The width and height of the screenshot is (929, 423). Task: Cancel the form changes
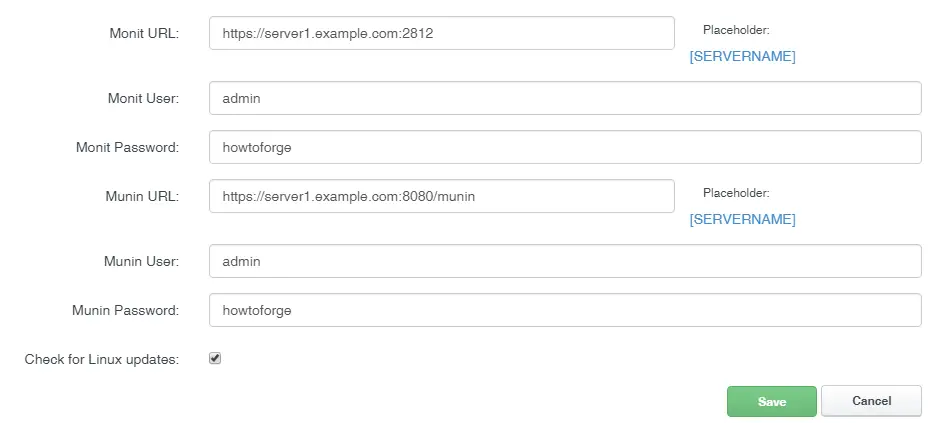[872, 401]
